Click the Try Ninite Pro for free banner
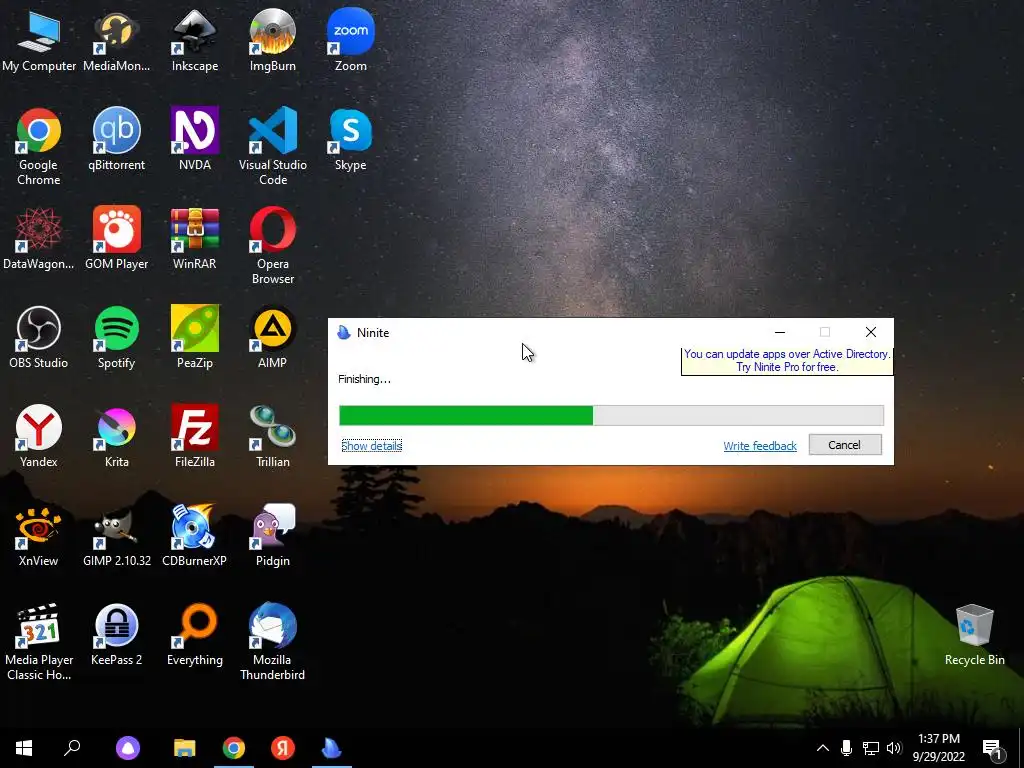Screen dimensions: 1024x768 (786, 360)
